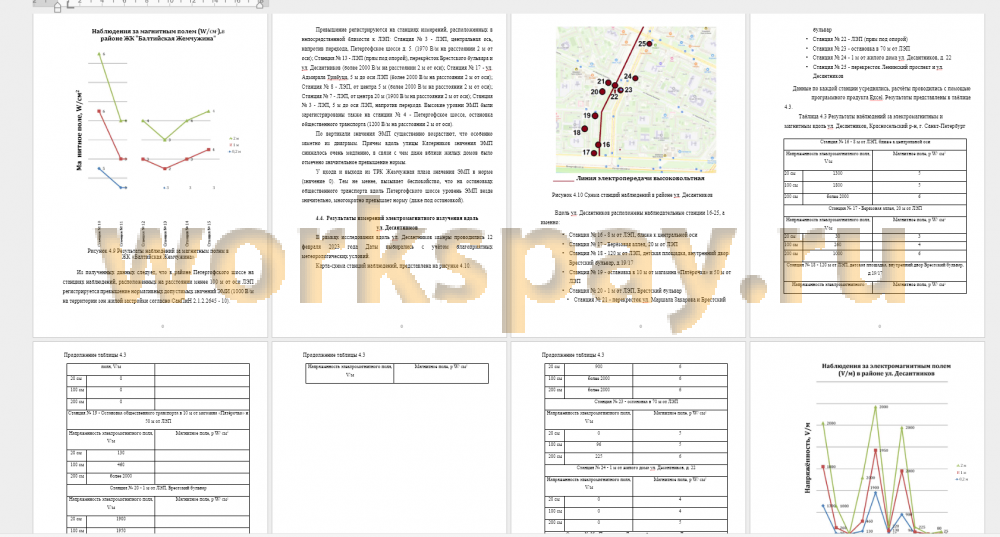Click paragraph starting "Из полученных данных следует"
1000x537 pixels.
[158, 286]
